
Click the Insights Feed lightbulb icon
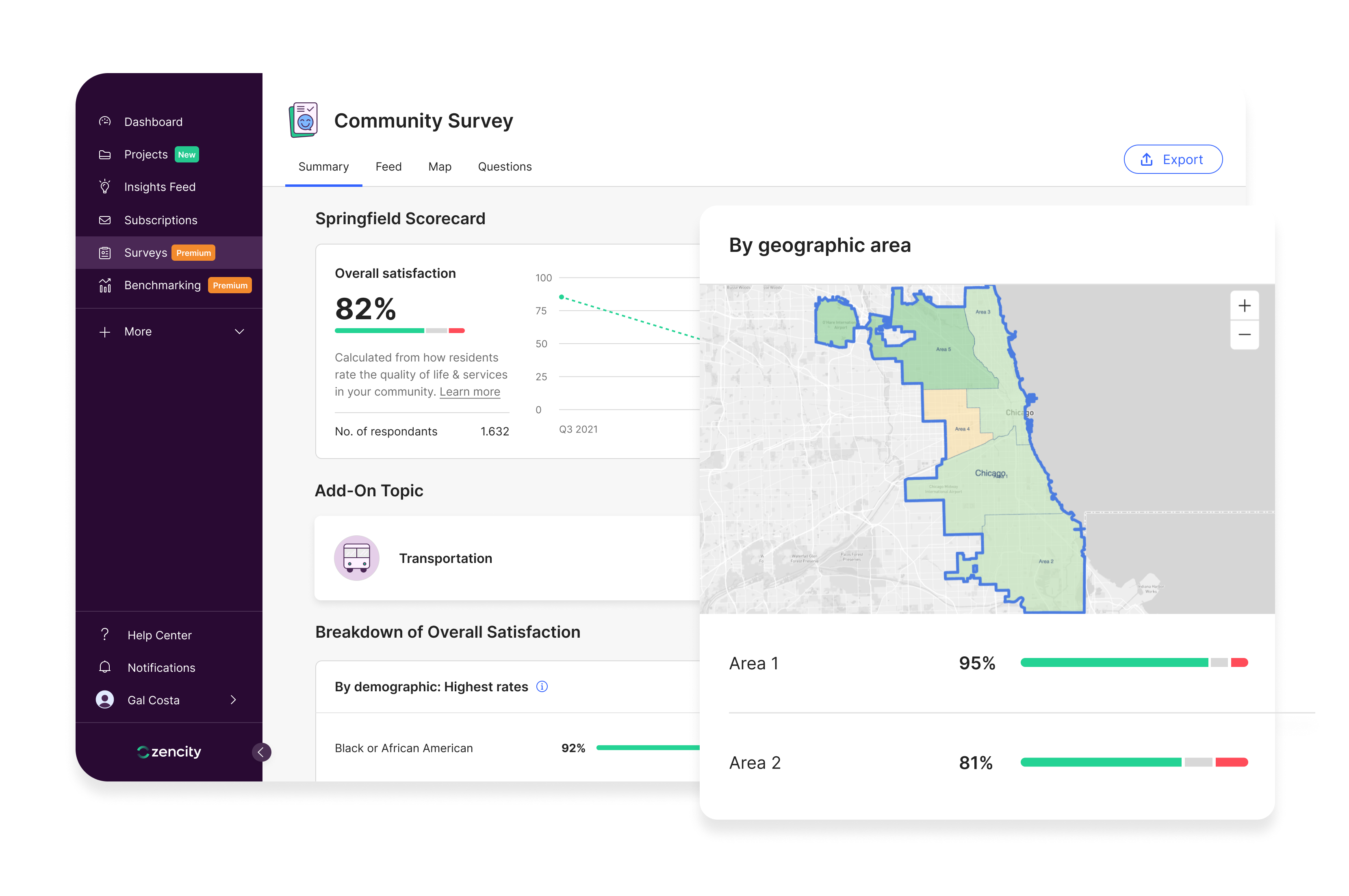[x=104, y=187]
